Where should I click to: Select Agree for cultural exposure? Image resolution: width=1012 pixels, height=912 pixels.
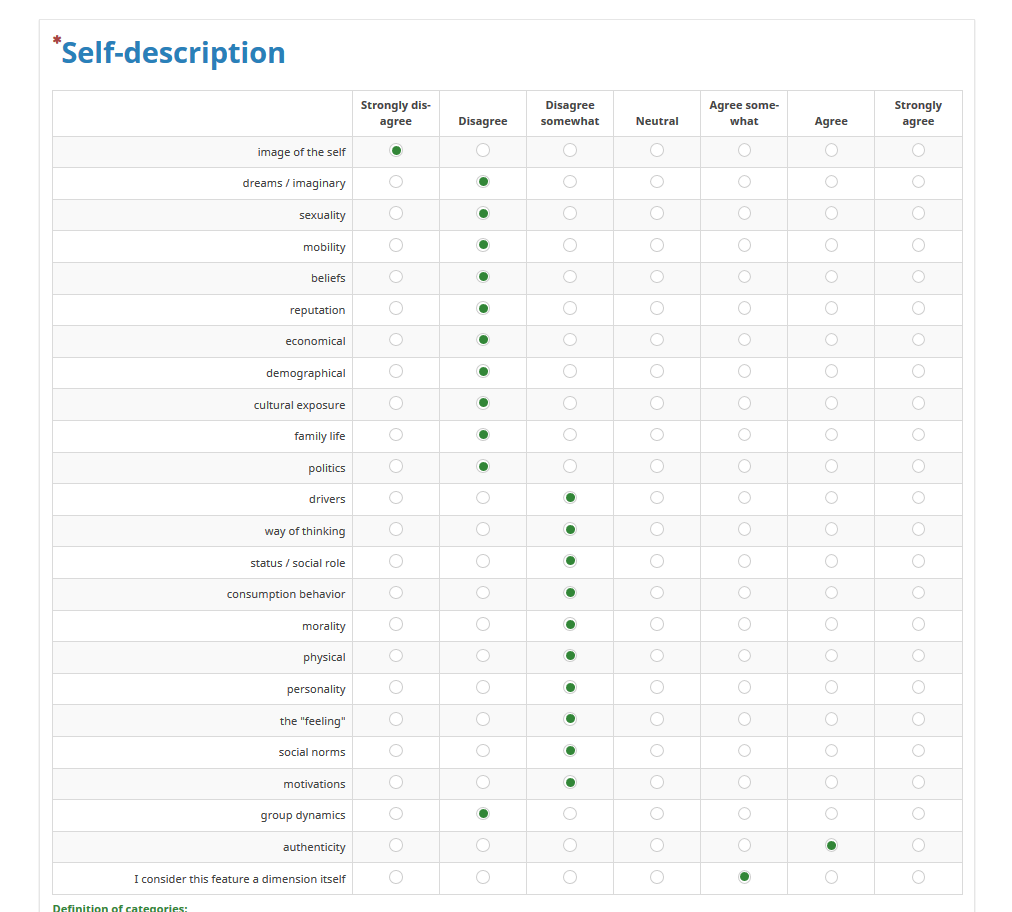click(831, 403)
